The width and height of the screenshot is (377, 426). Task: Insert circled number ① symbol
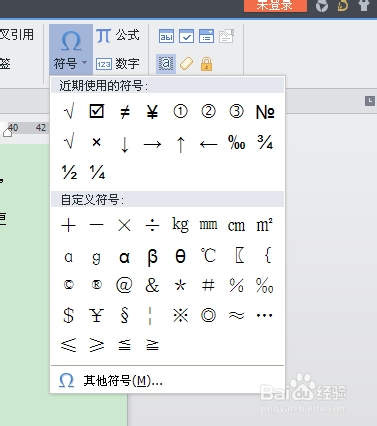tap(180, 112)
